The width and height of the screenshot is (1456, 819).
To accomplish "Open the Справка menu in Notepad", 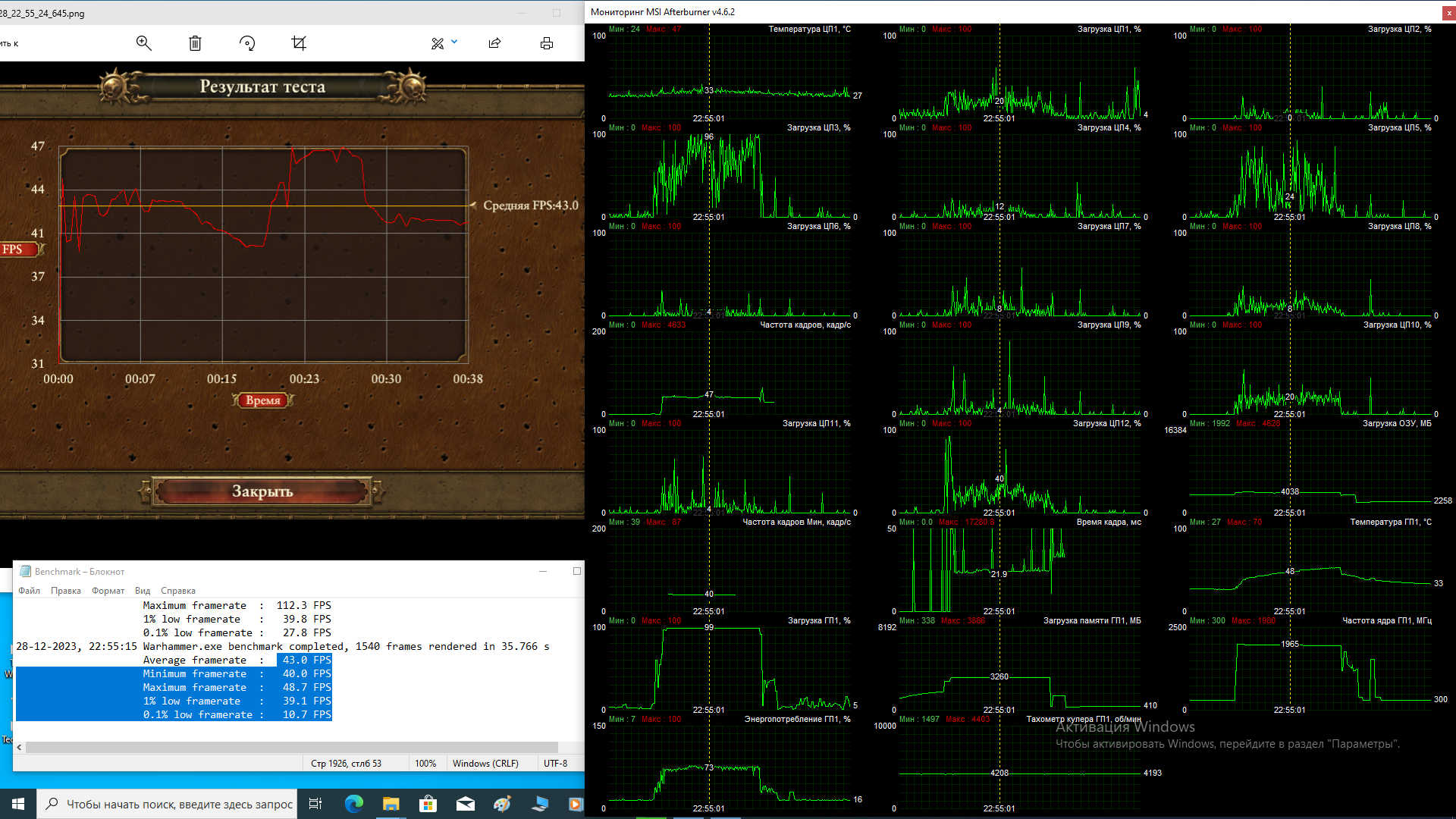I will click(x=178, y=591).
